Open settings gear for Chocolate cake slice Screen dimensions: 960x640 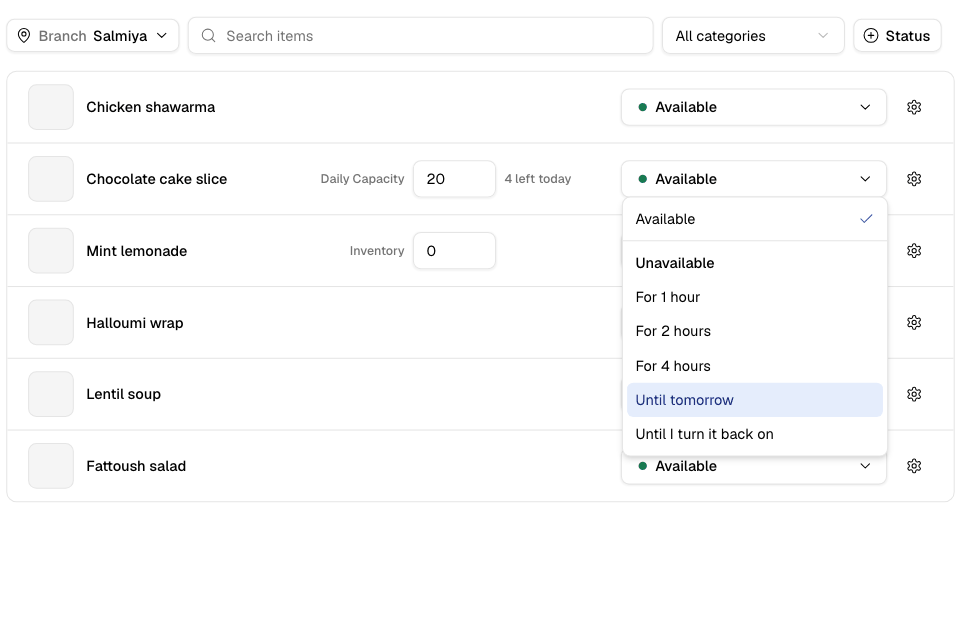[x=913, y=179]
